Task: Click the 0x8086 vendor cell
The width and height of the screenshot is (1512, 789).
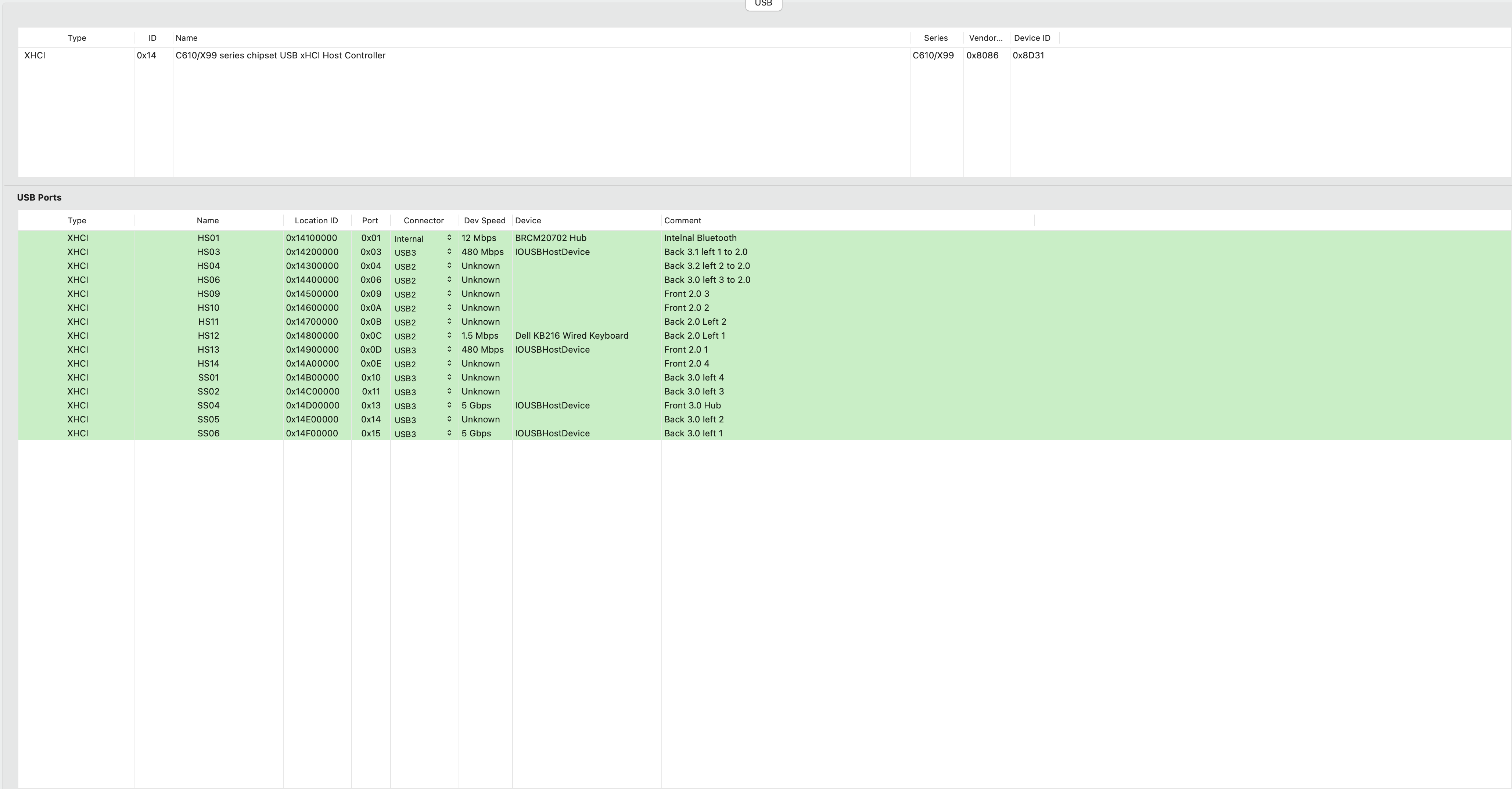Action: coord(982,55)
